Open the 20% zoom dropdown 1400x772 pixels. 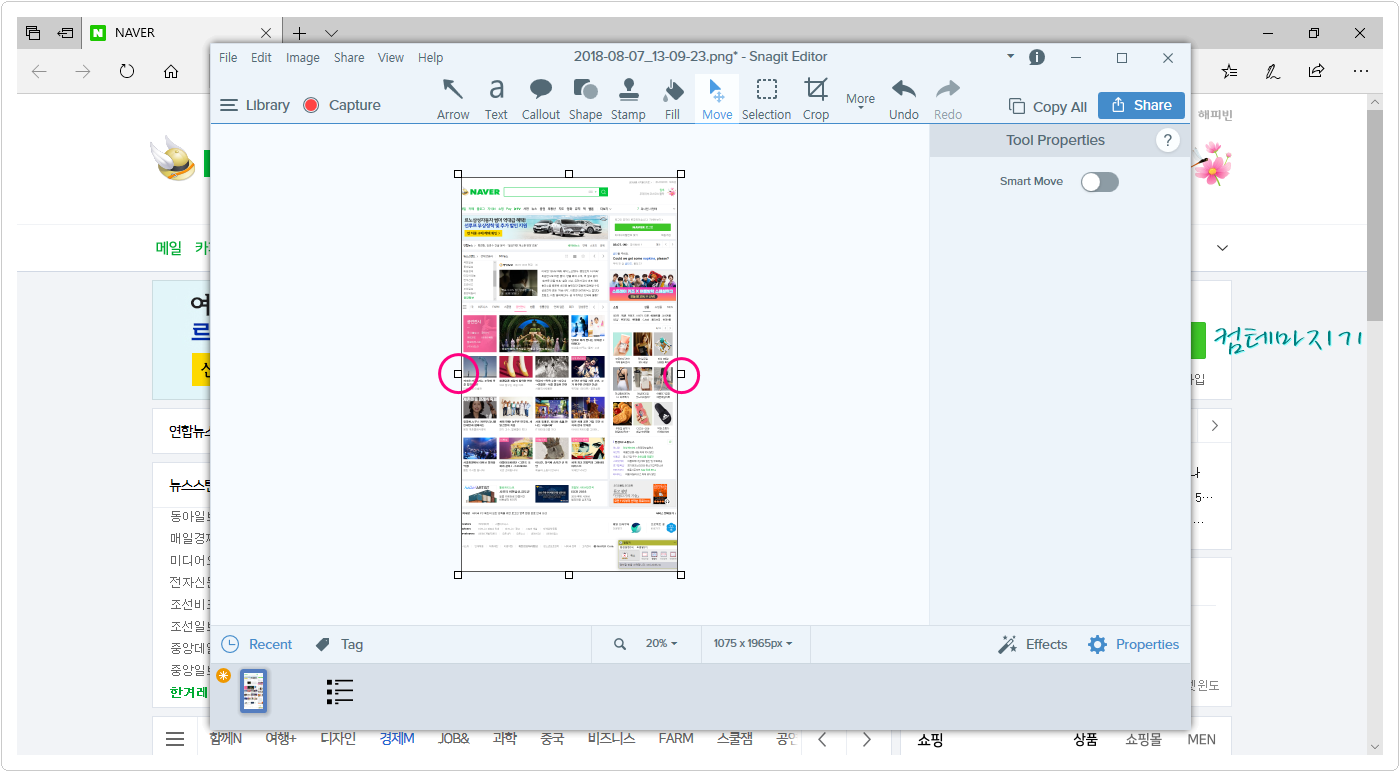point(661,644)
